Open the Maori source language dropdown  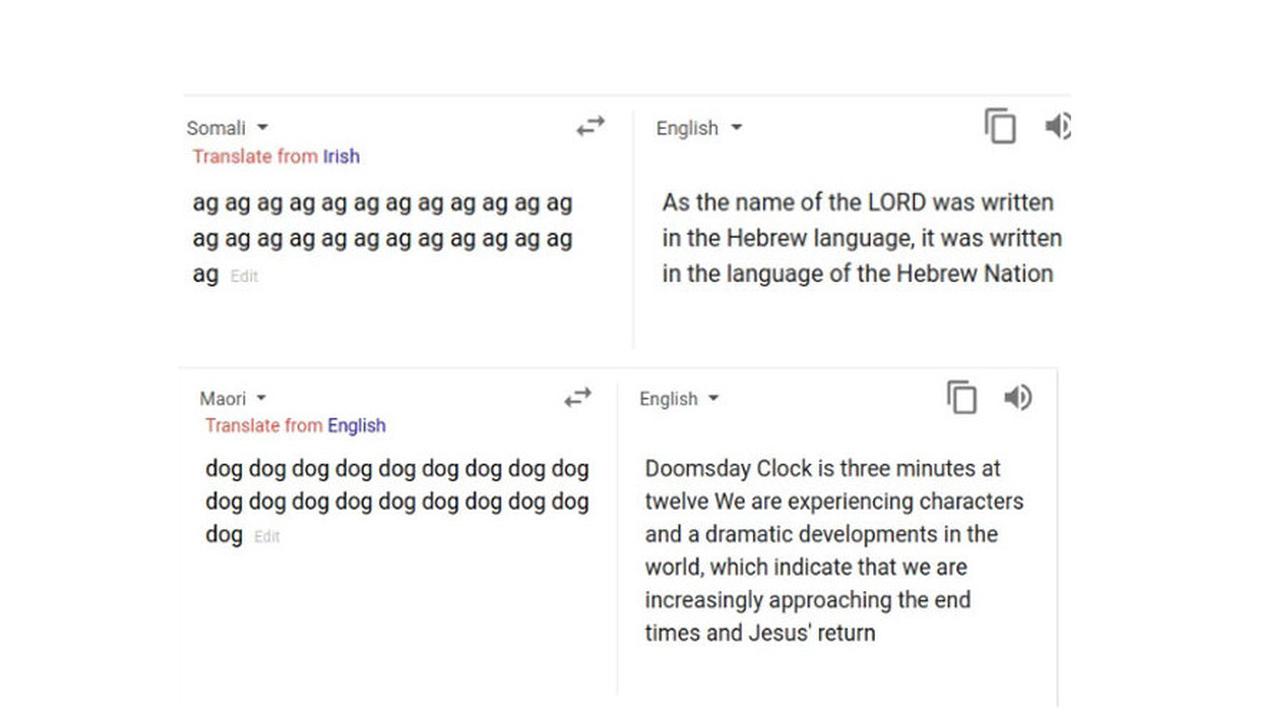(x=231, y=398)
